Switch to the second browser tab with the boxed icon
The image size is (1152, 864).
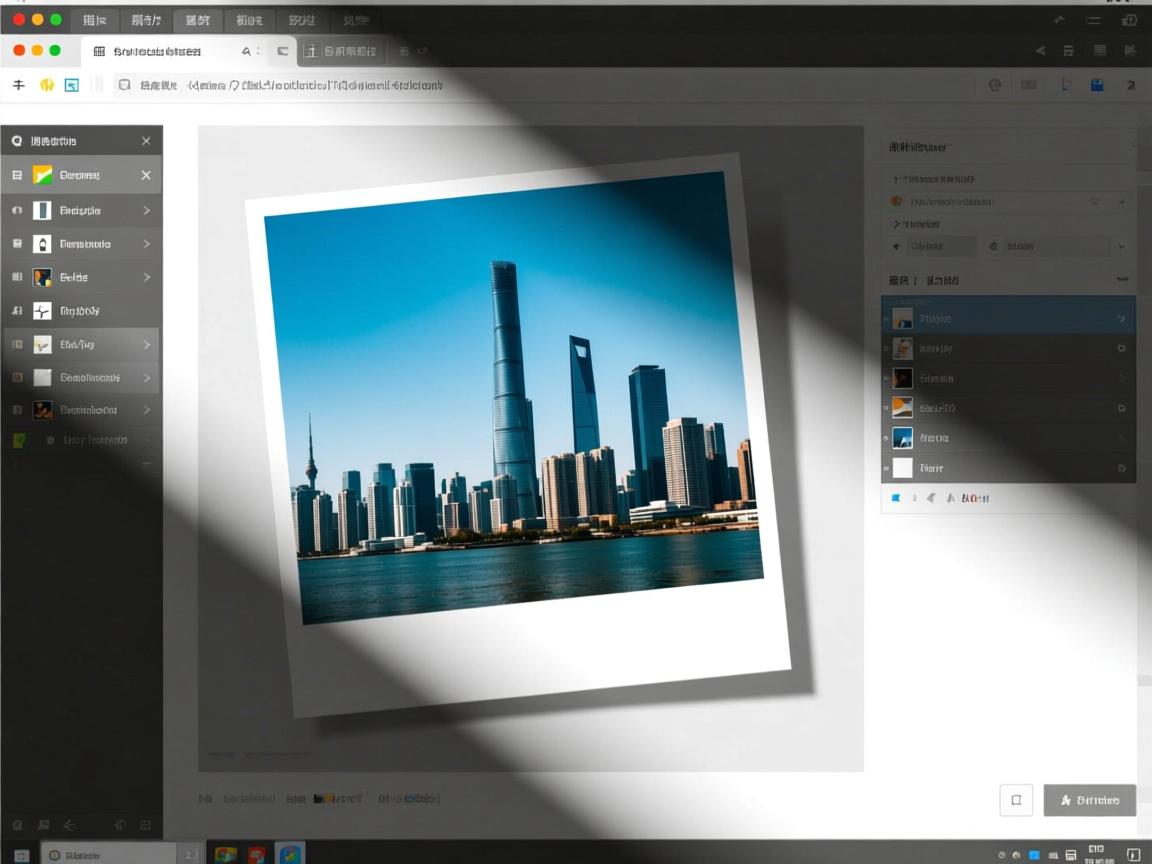click(340, 51)
